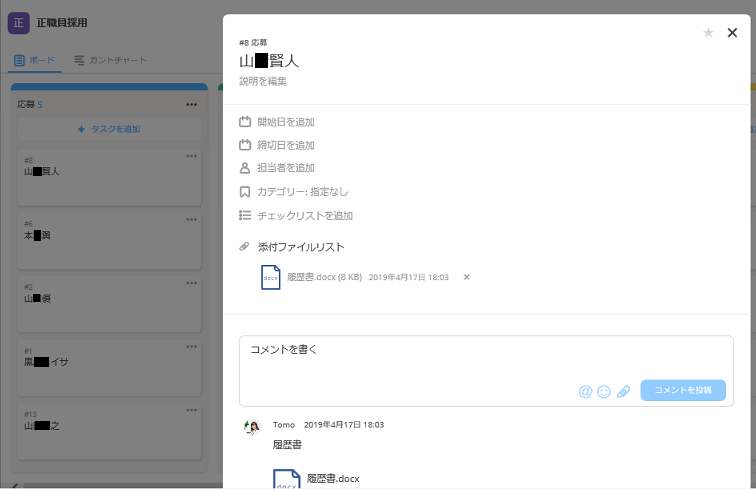
Task: Open task card #8 on the board
Action: pos(109,178)
